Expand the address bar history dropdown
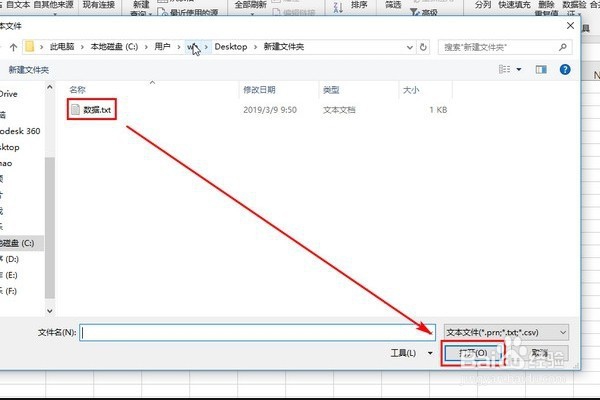Viewport: 600px width, 400px height. (409, 47)
